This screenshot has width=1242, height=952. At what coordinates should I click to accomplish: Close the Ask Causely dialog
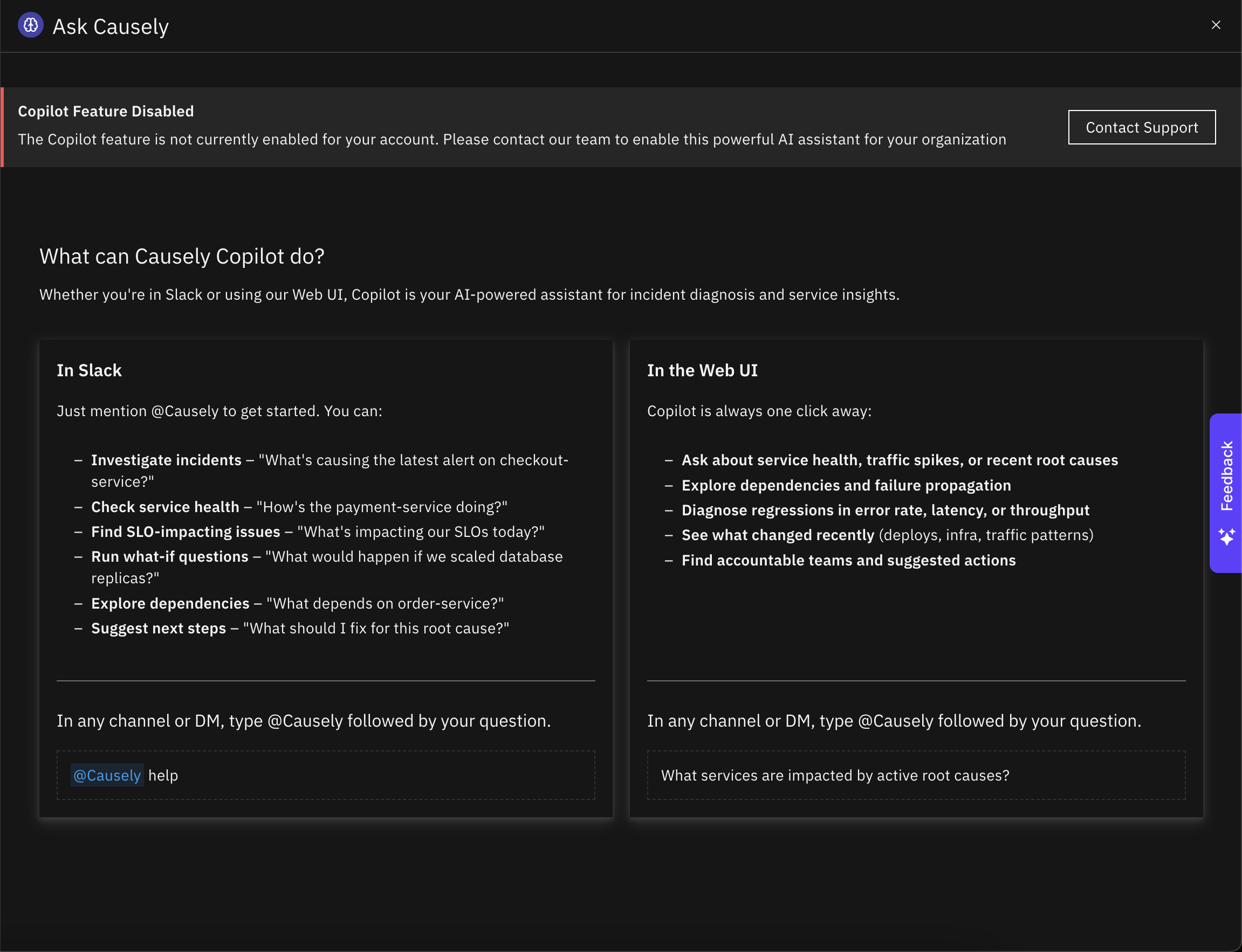1216,25
